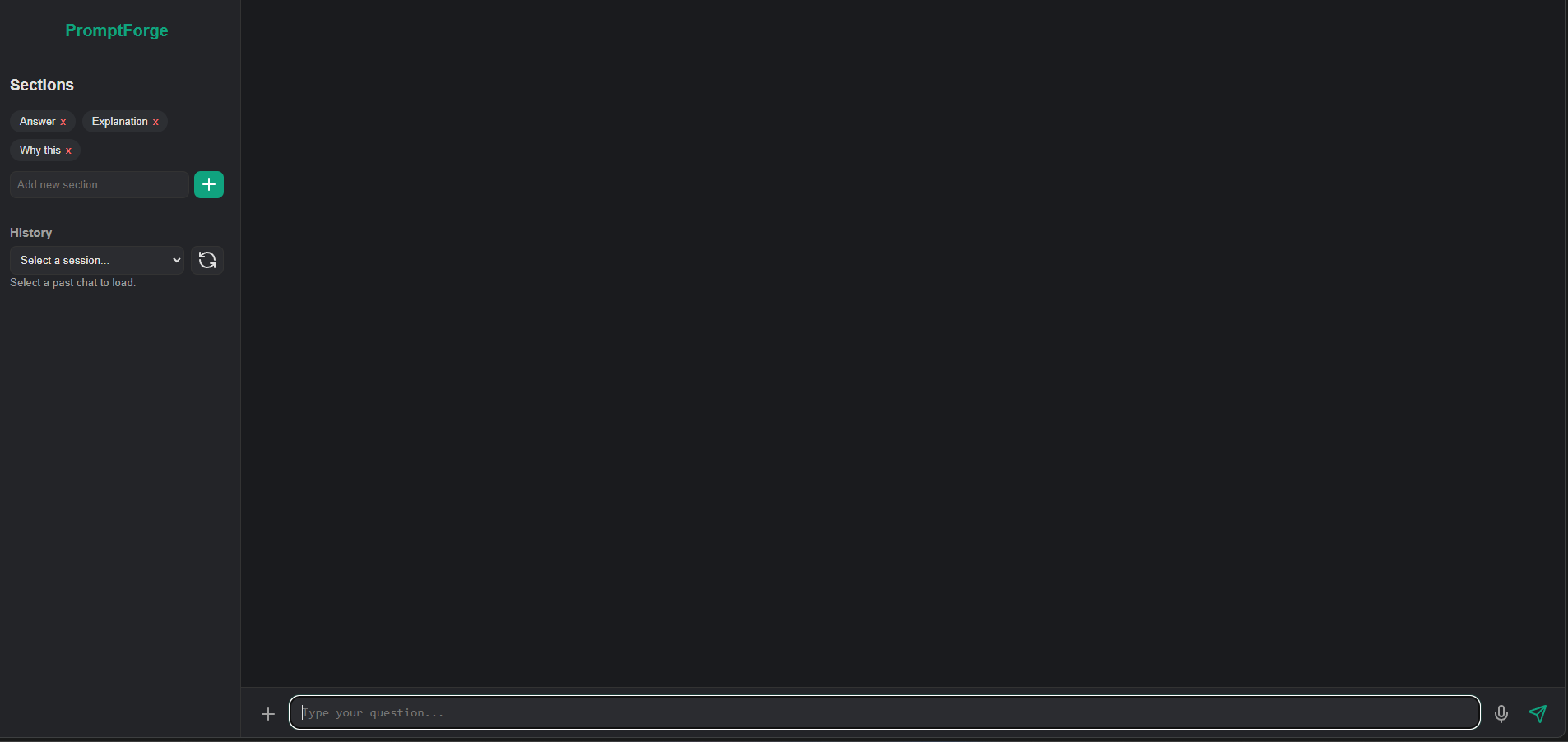The width and height of the screenshot is (1568, 742).
Task: Select the Why this chip label
Action: tap(40, 151)
